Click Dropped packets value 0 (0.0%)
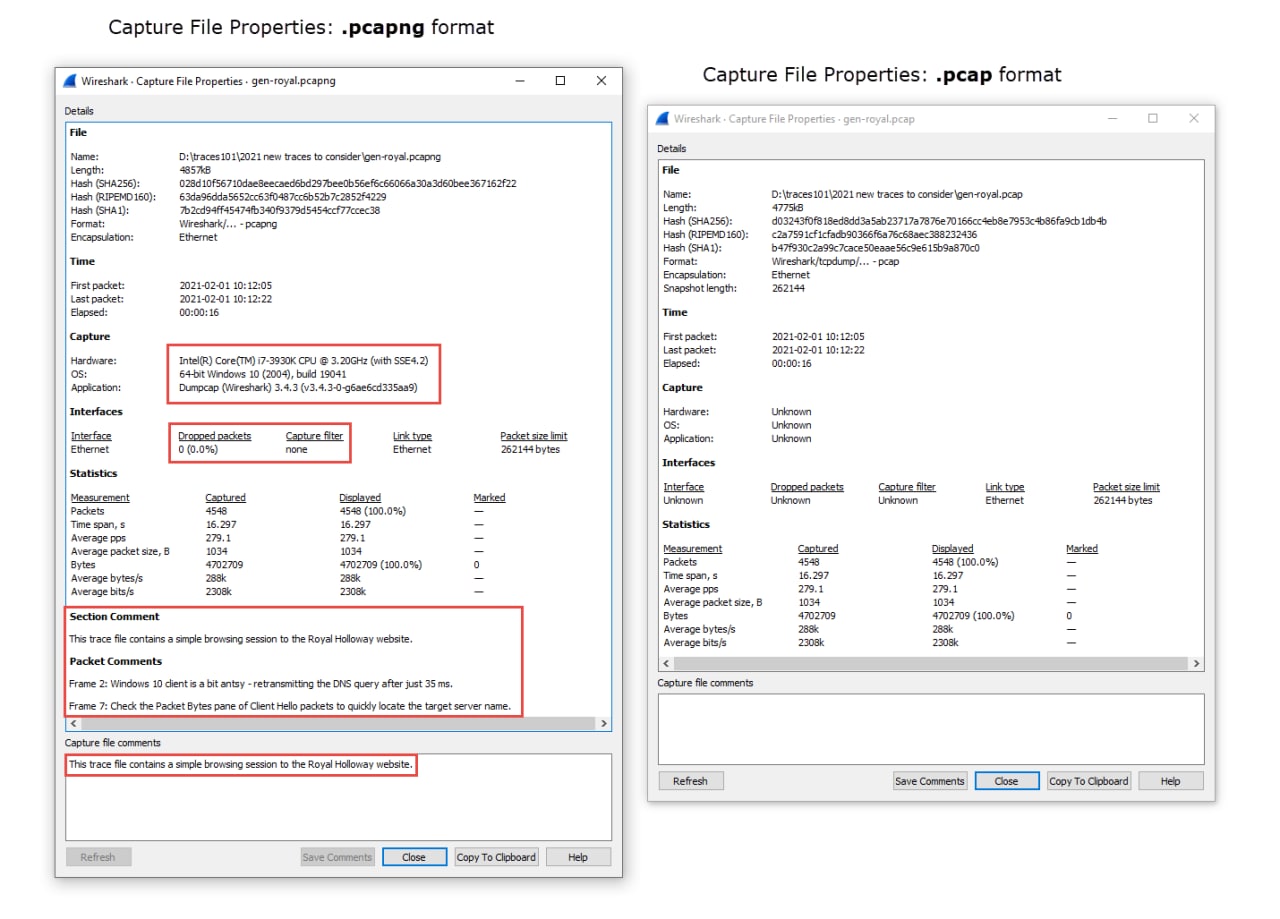1280x919 pixels. 198,449
